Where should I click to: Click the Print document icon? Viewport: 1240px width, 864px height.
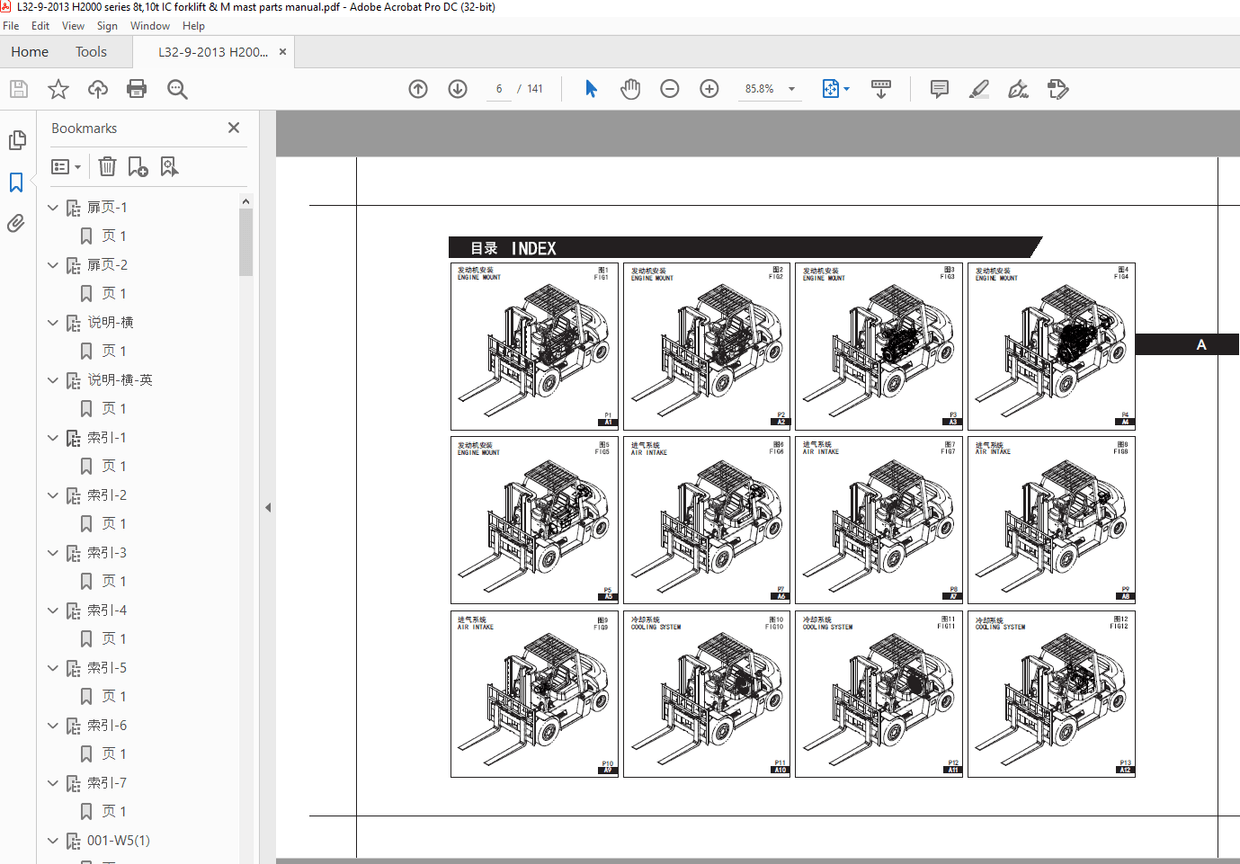pyautogui.click(x=136, y=88)
